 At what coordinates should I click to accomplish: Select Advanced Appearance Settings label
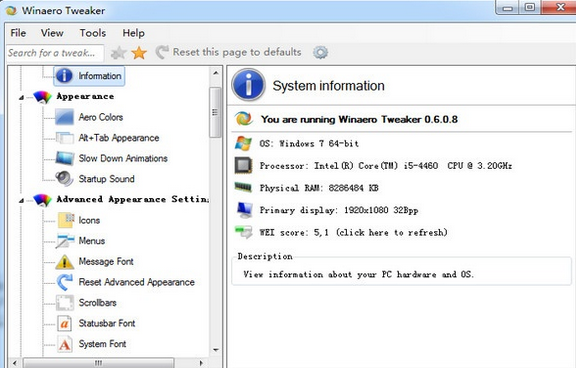pos(133,199)
